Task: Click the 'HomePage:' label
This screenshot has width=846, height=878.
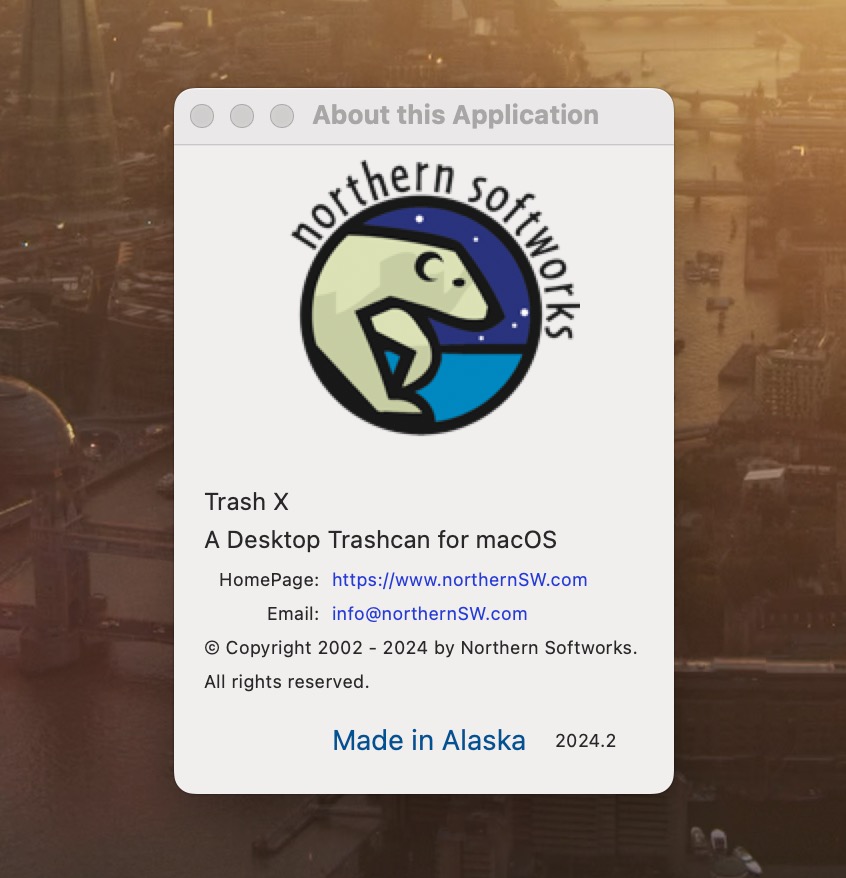Action: pos(269,580)
